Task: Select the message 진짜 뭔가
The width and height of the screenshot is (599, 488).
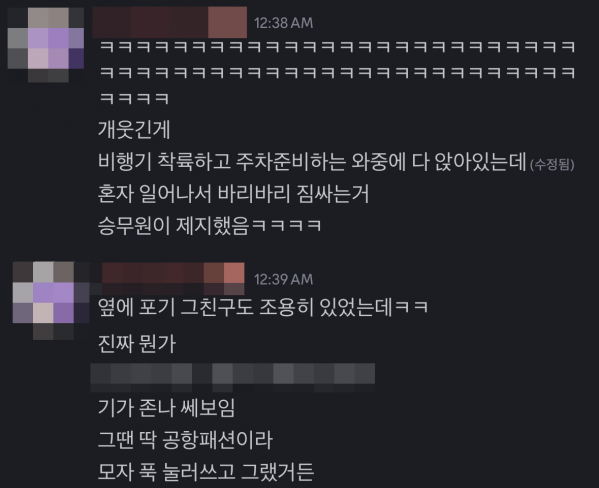Action: (x=137, y=344)
